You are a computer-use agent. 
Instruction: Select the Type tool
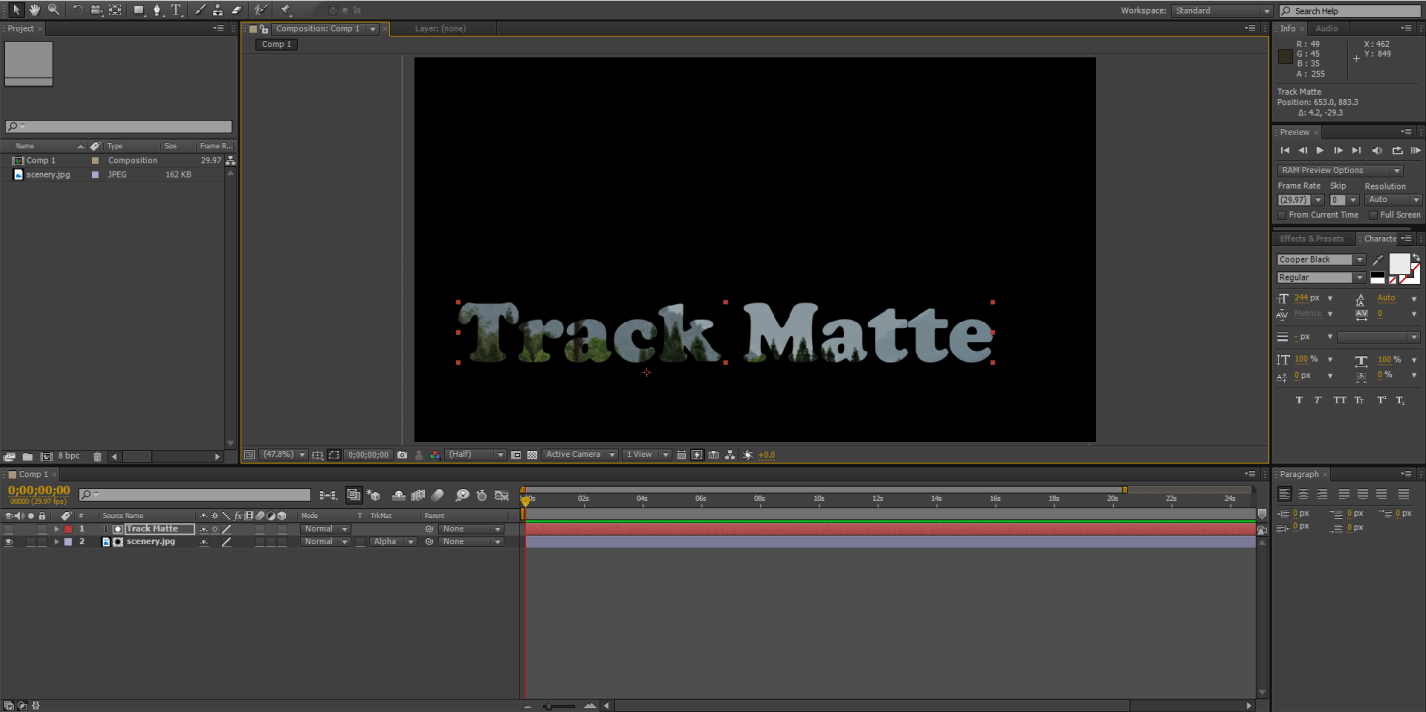[x=178, y=9]
